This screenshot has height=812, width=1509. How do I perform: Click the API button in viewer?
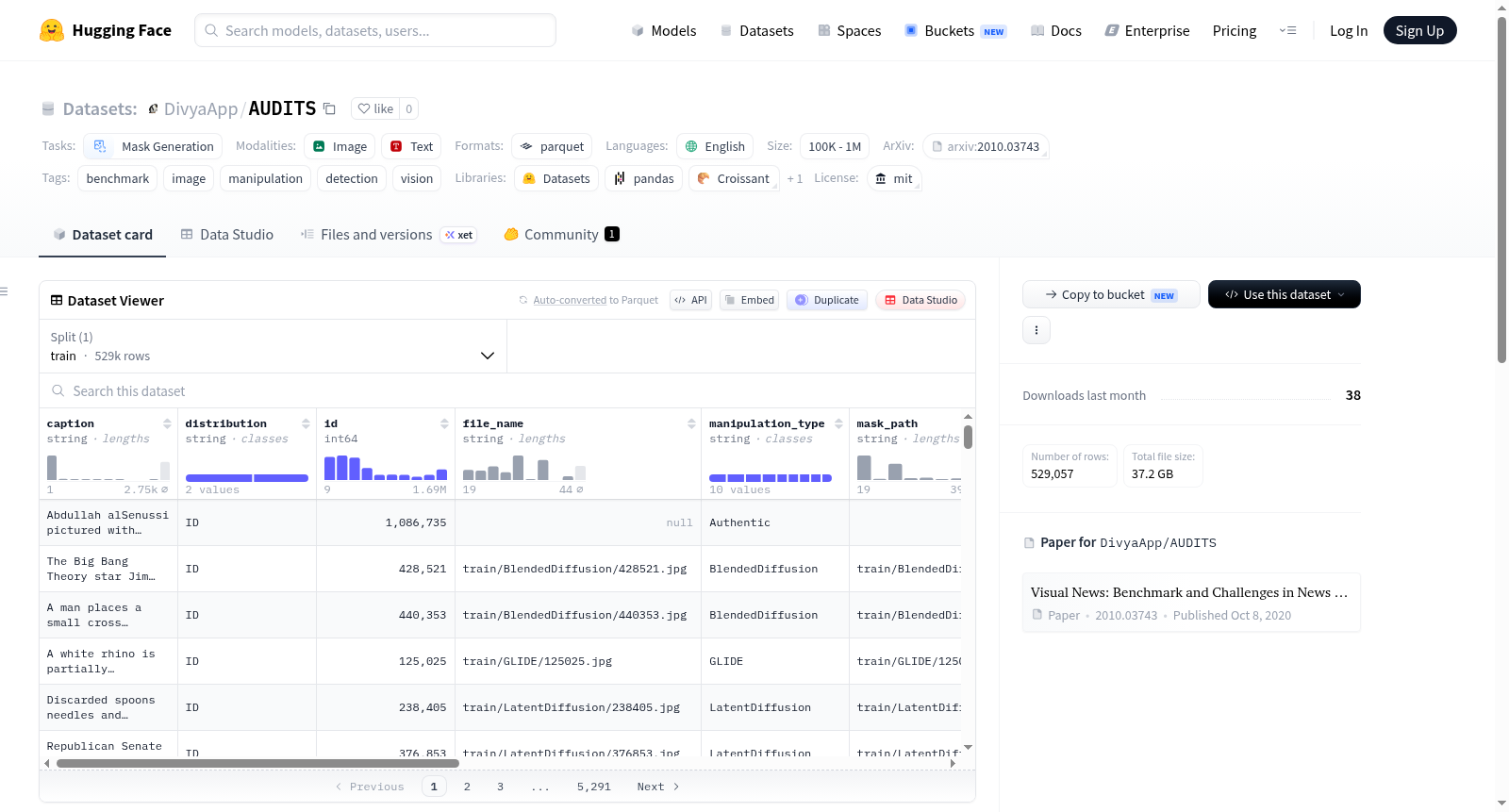(690, 300)
